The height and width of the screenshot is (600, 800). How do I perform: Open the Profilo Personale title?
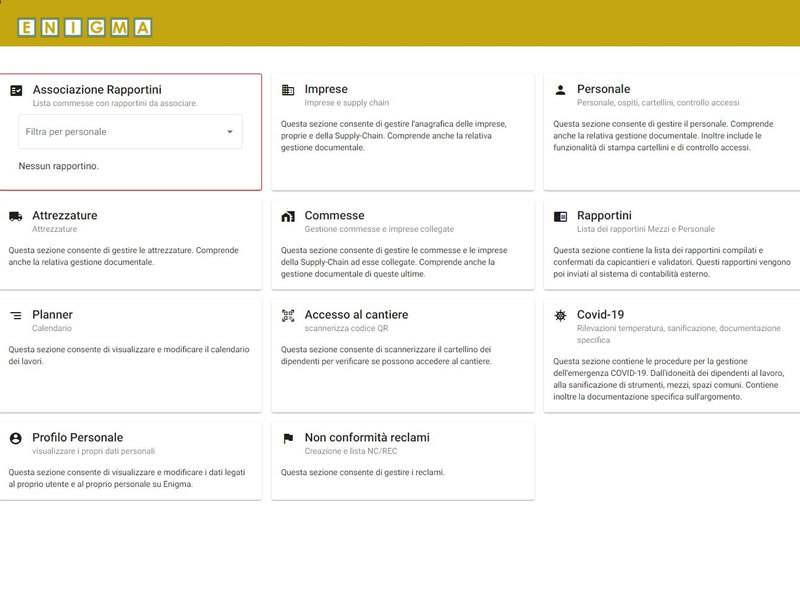pos(78,437)
